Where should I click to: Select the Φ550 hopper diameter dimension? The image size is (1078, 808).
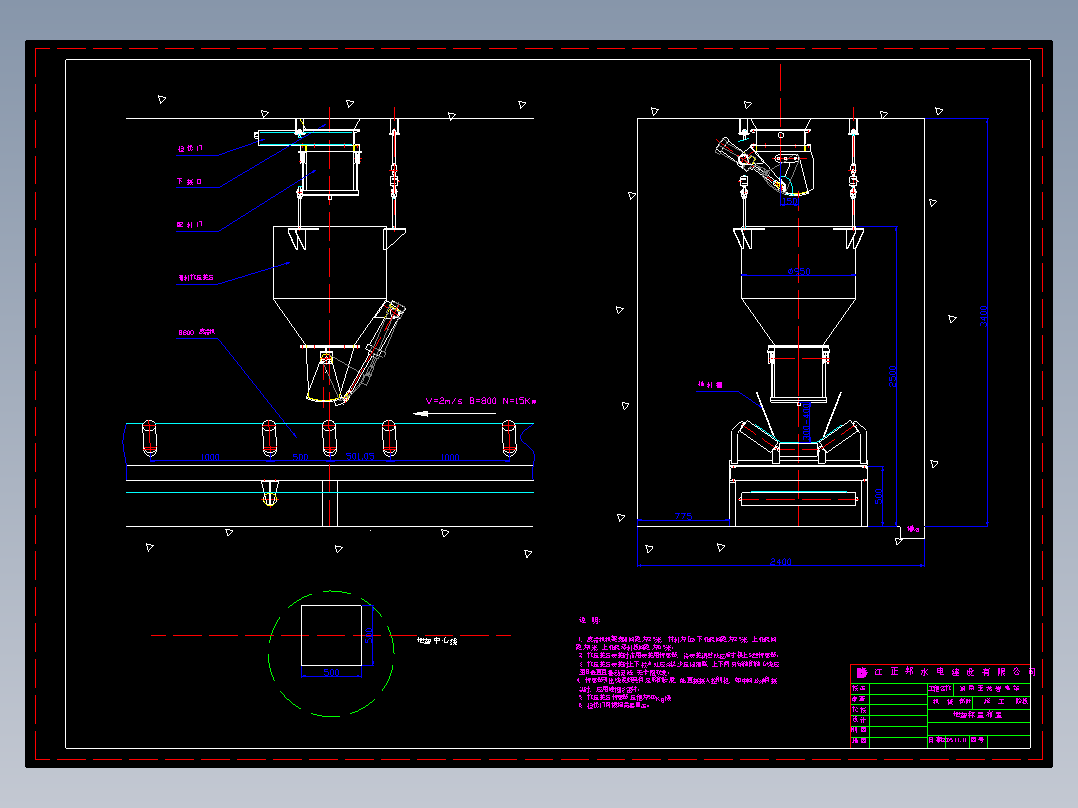[x=799, y=272]
